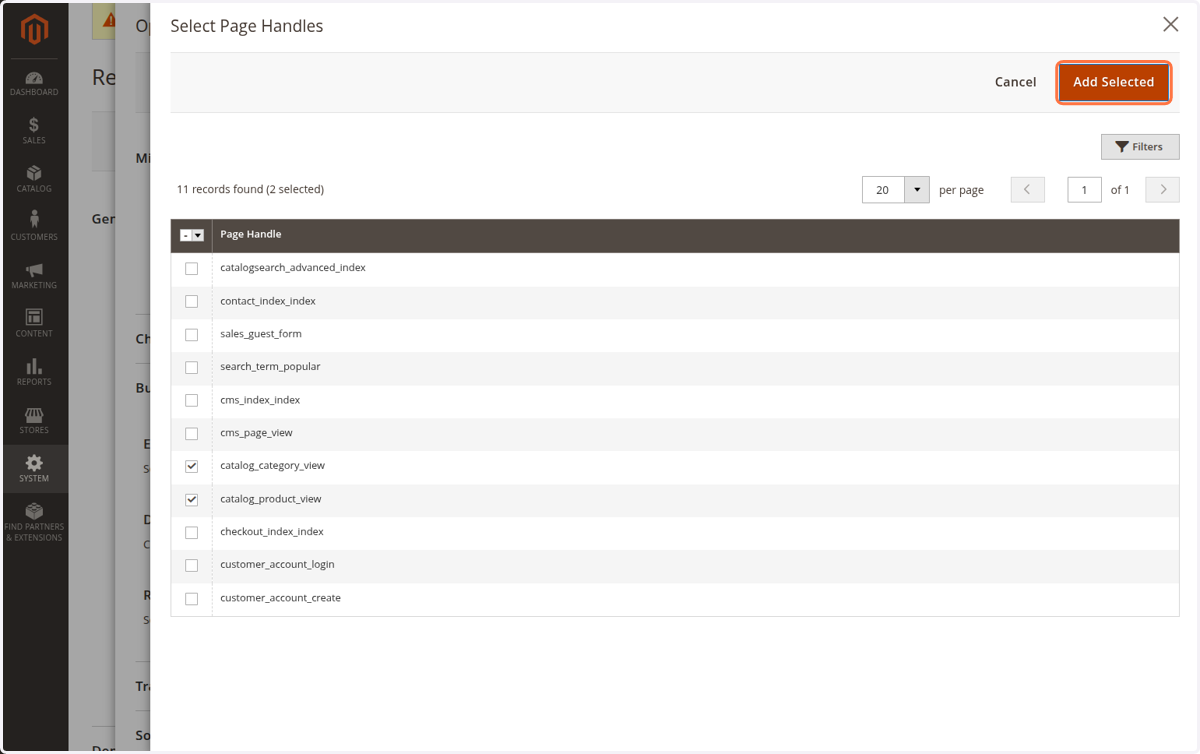Close the Select Page Handles dialog
Image resolution: width=1200 pixels, height=754 pixels.
click(1170, 24)
